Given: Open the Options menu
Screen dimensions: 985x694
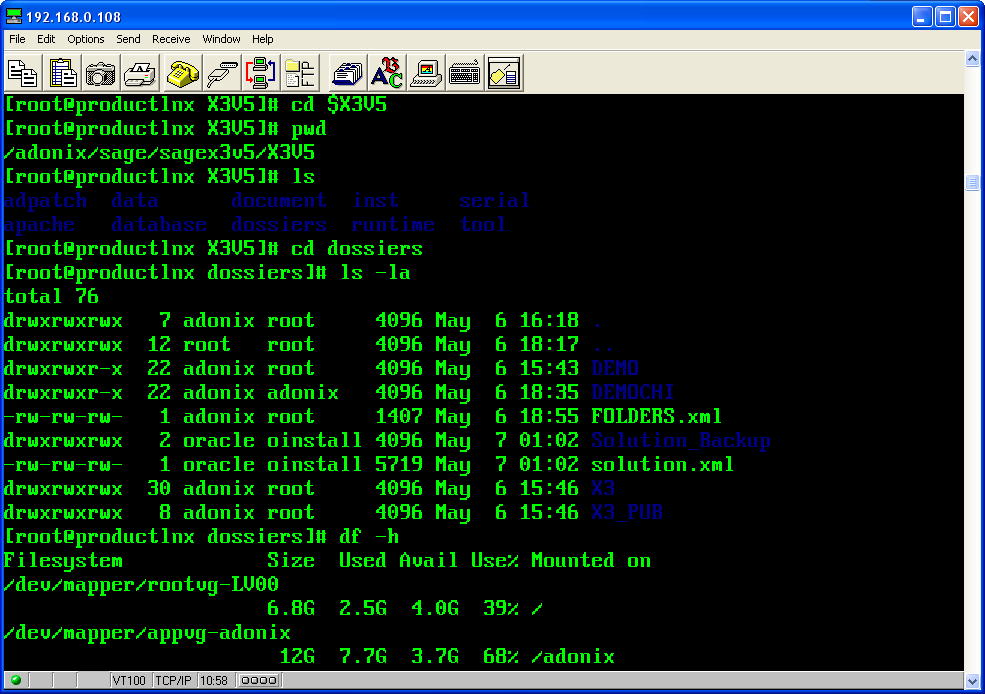Looking at the screenshot, I should pos(86,39).
